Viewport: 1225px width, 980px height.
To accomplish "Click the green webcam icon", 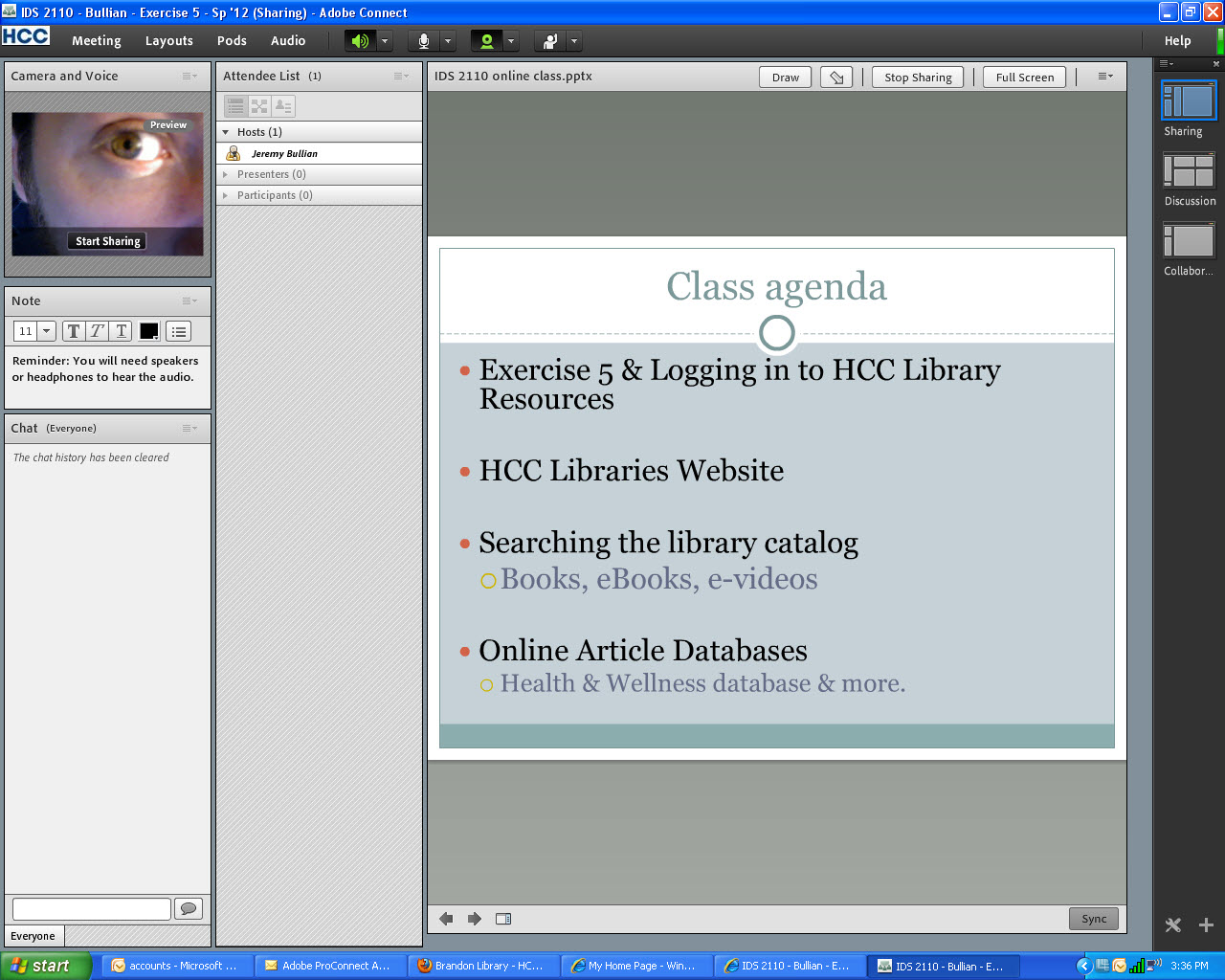I will (487, 41).
